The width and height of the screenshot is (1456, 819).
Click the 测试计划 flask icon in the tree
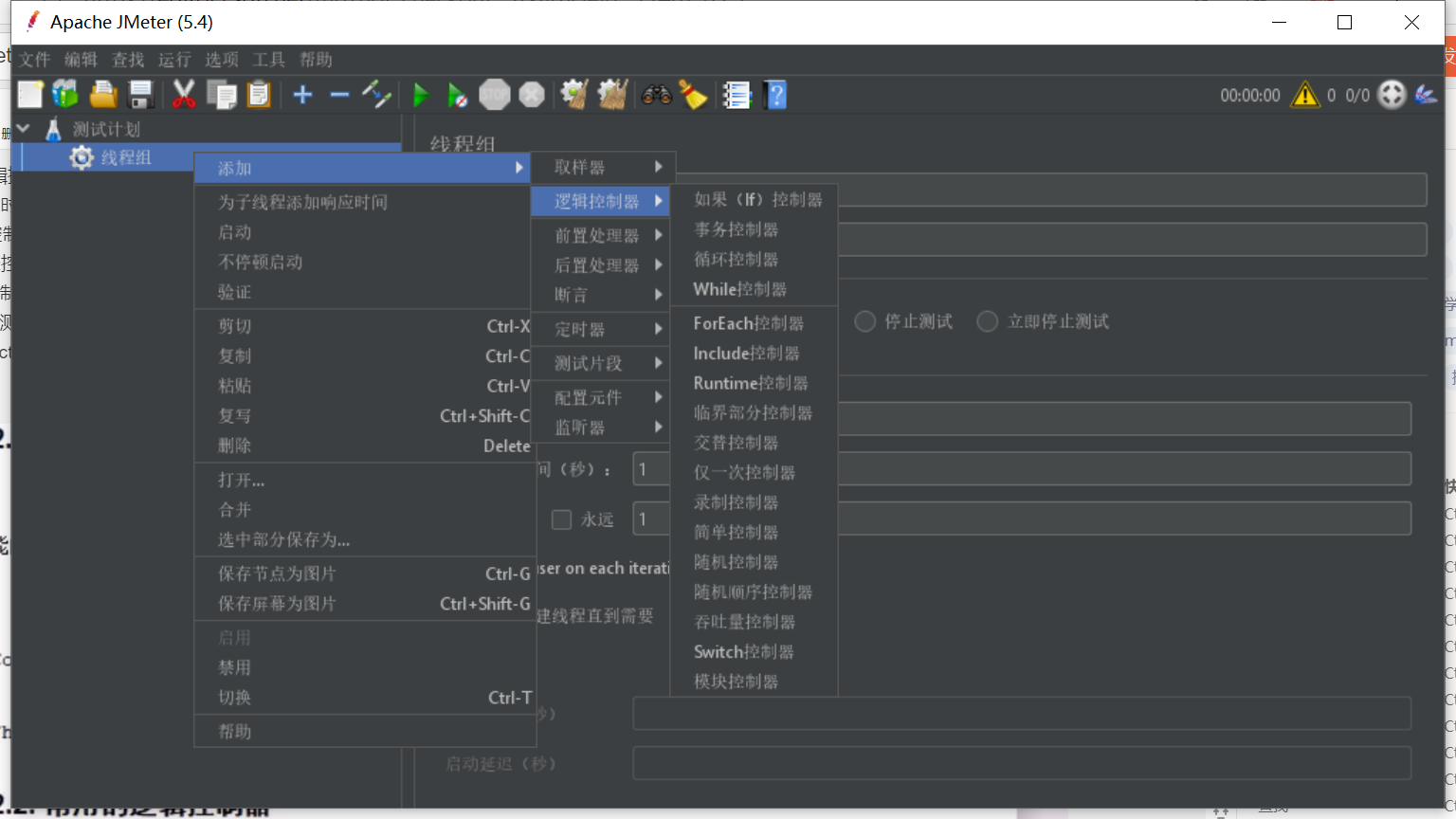point(54,129)
